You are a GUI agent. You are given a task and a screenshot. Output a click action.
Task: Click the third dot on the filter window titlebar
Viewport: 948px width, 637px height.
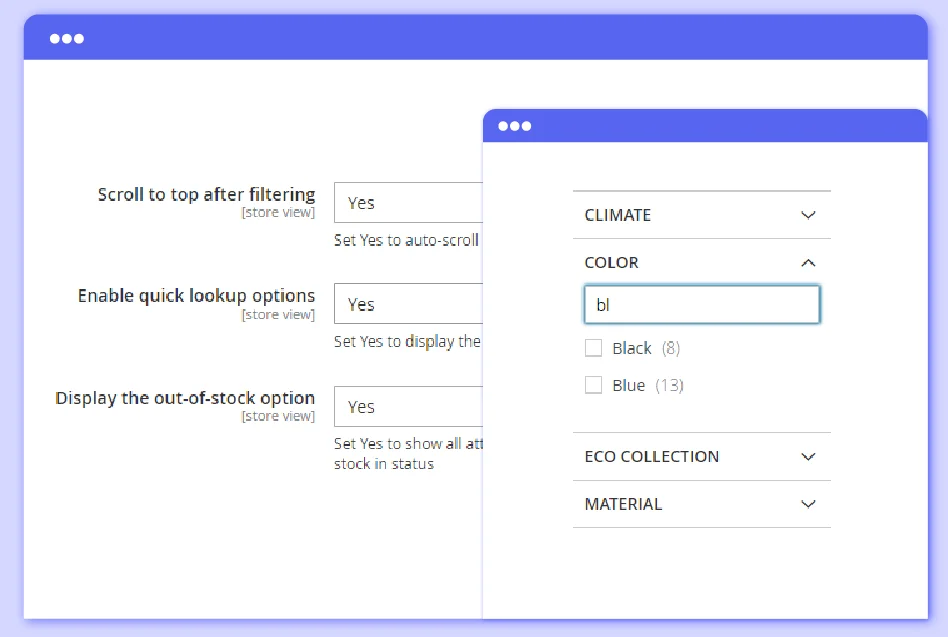tap(525, 125)
